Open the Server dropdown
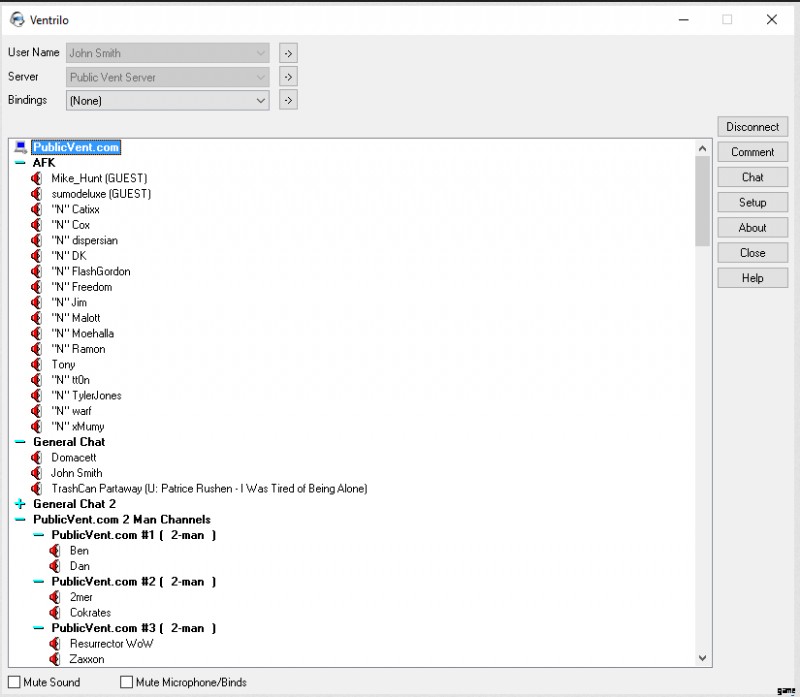The image size is (800, 697). pyautogui.click(x=261, y=77)
